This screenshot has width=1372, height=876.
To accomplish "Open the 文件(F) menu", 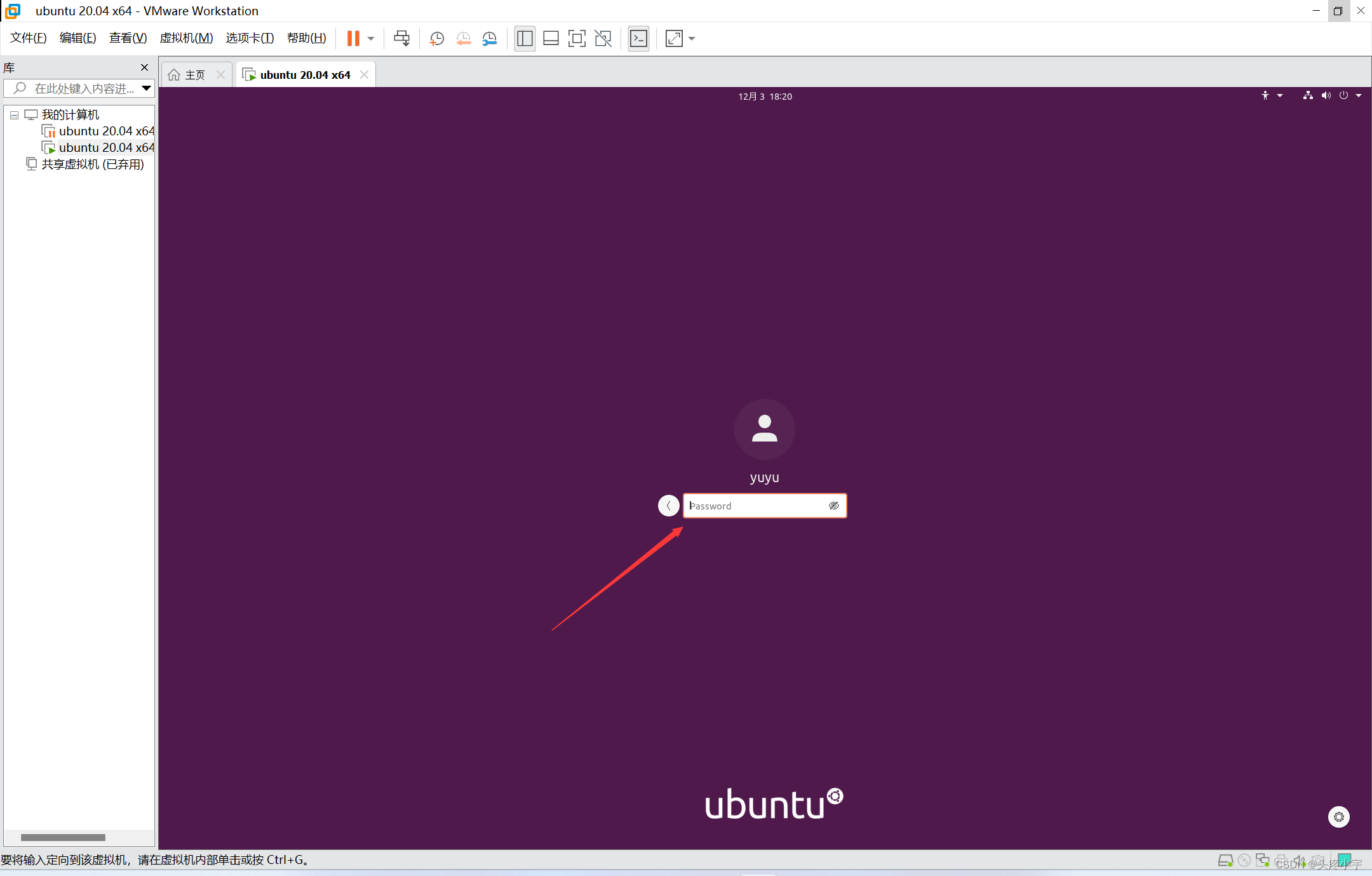I will (29, 38).
